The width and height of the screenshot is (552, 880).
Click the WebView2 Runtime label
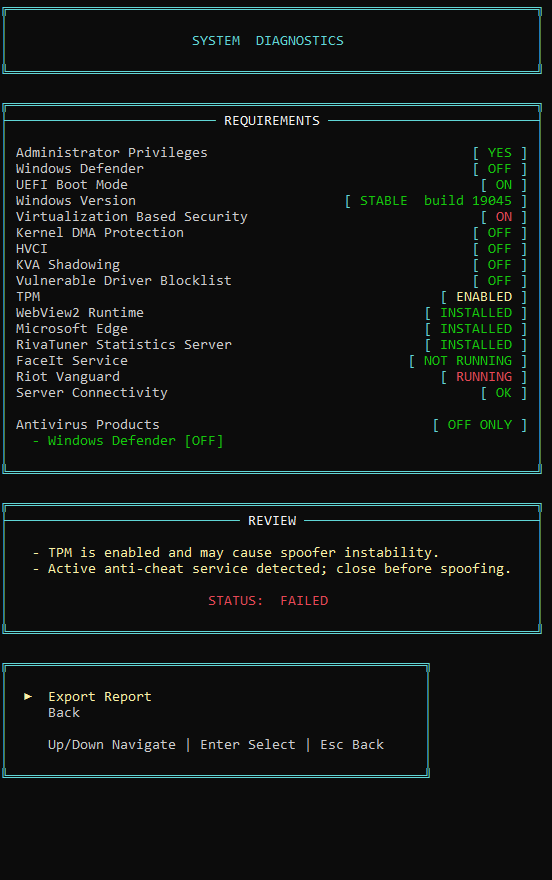pyautogui.click(x=80, y=313)
